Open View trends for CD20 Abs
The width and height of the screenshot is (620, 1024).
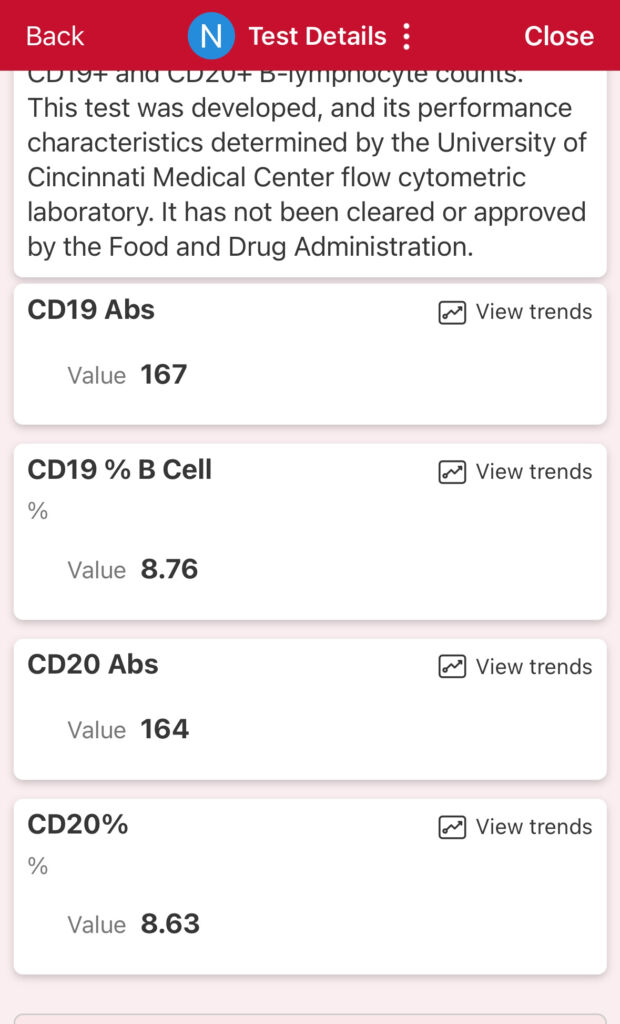533,667
